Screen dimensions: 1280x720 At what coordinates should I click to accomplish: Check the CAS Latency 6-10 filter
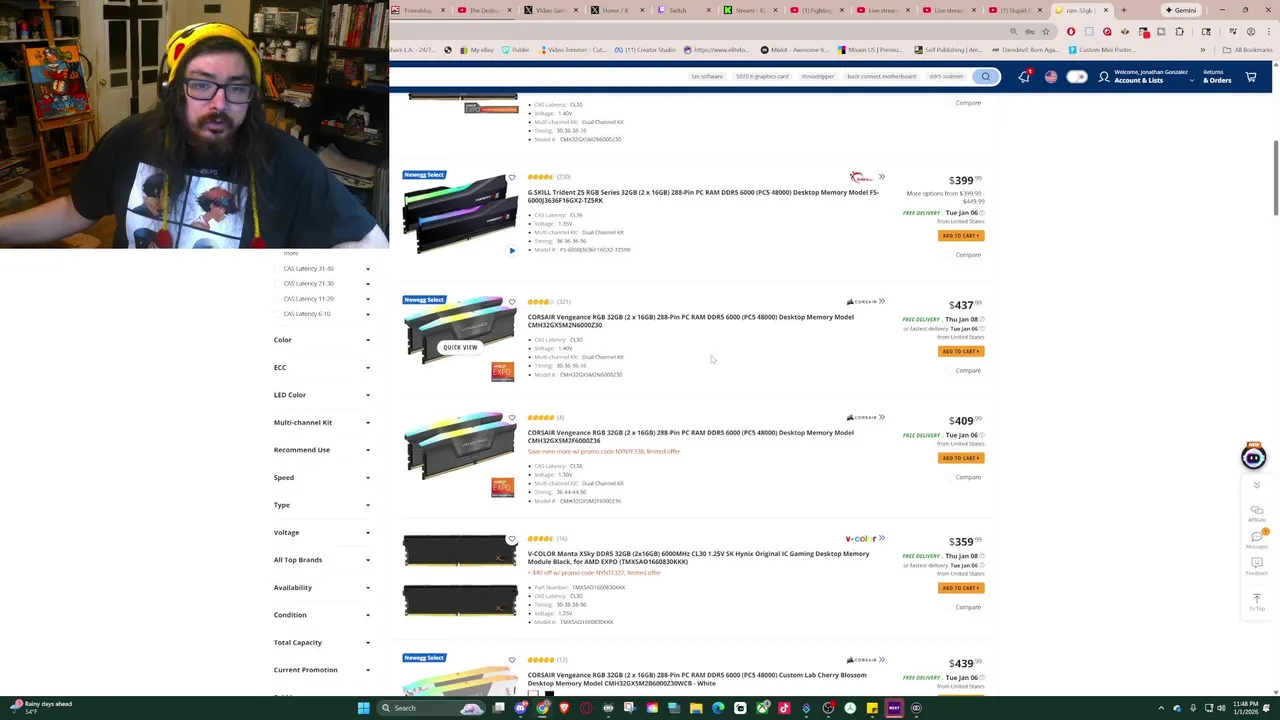pos(277,314)
